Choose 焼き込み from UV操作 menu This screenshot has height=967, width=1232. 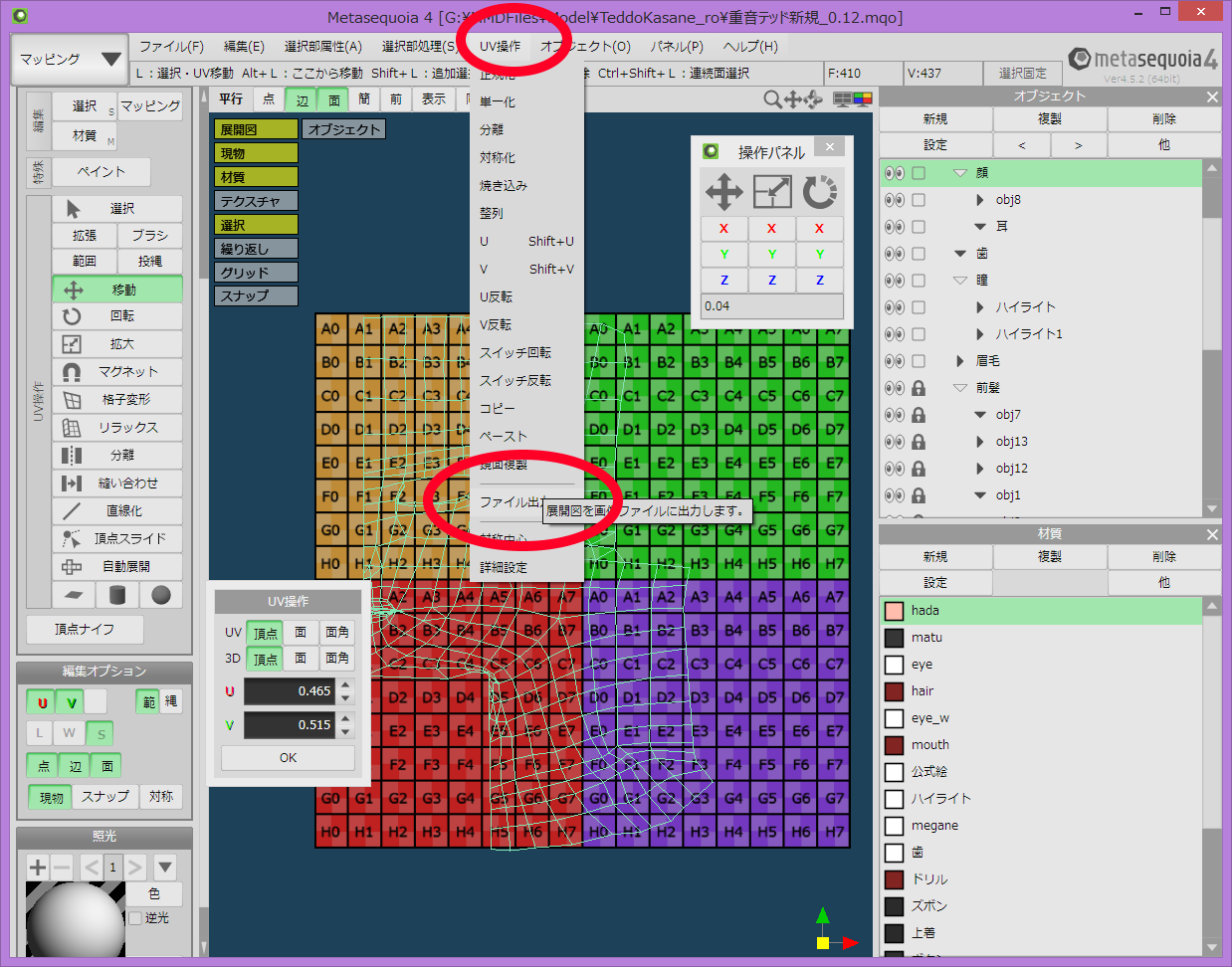(x=504, y=186)
